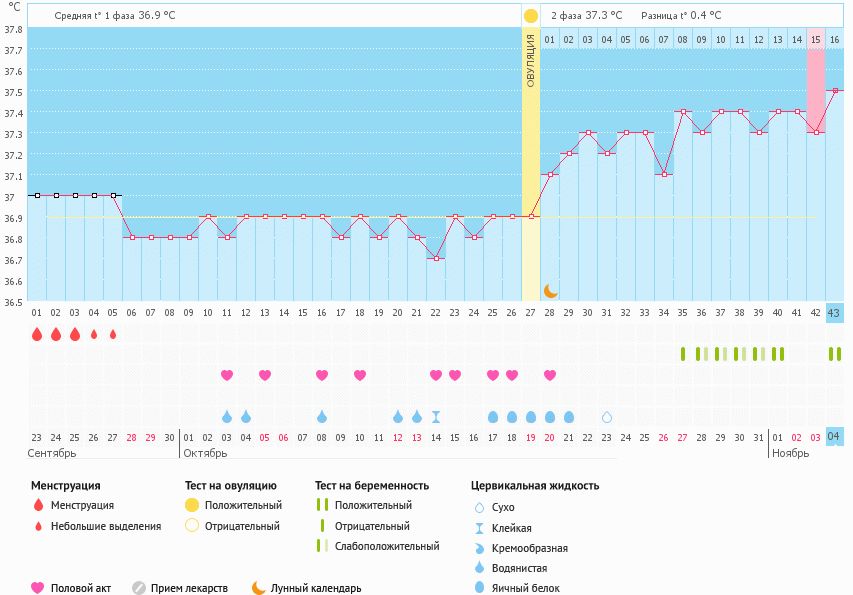Click the pregnancy test mark on October 27
The height and width of the screenshot is (595, 853).
(x=683, y=354)
